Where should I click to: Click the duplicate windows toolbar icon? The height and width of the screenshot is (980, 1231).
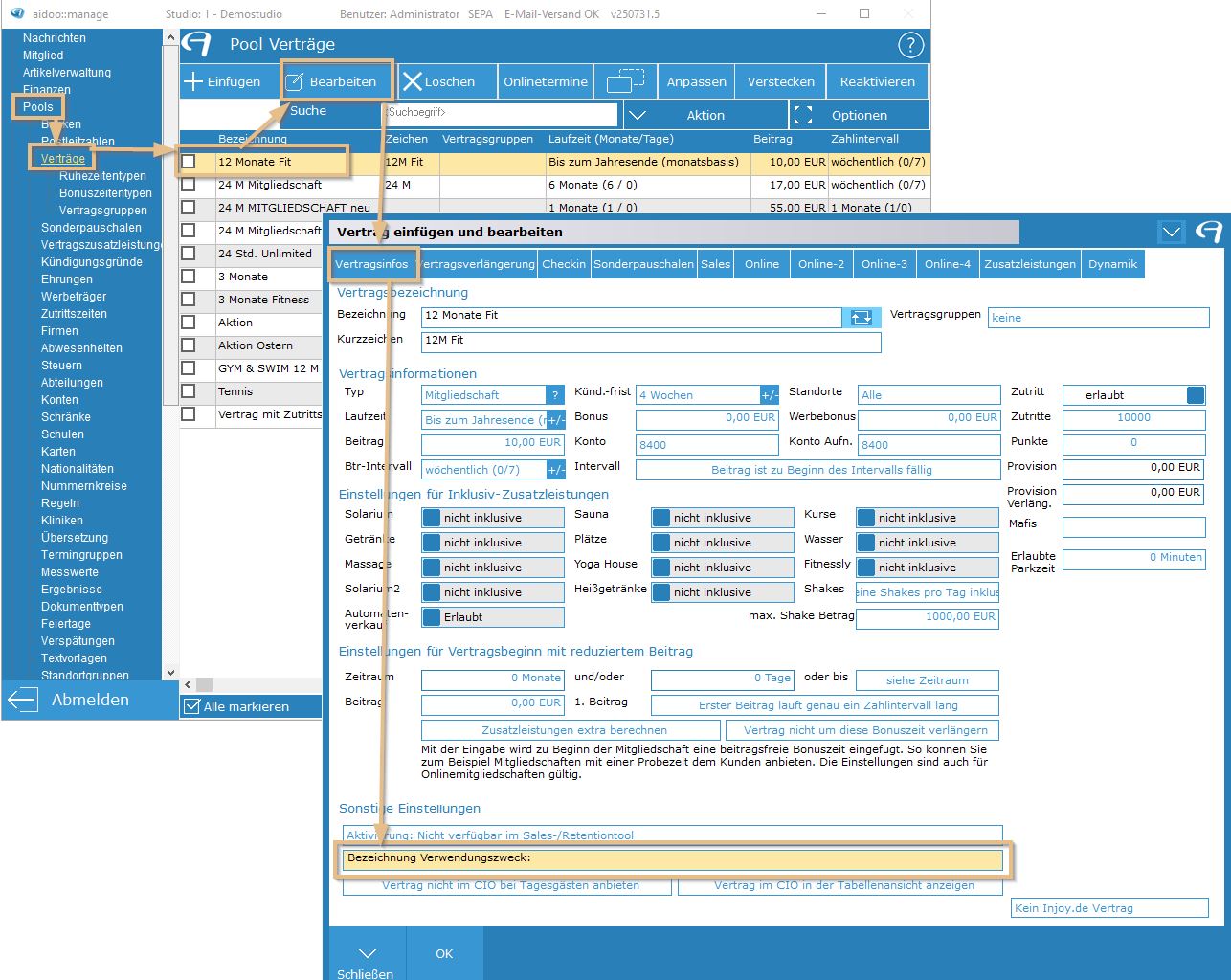[x=625, y=81]
